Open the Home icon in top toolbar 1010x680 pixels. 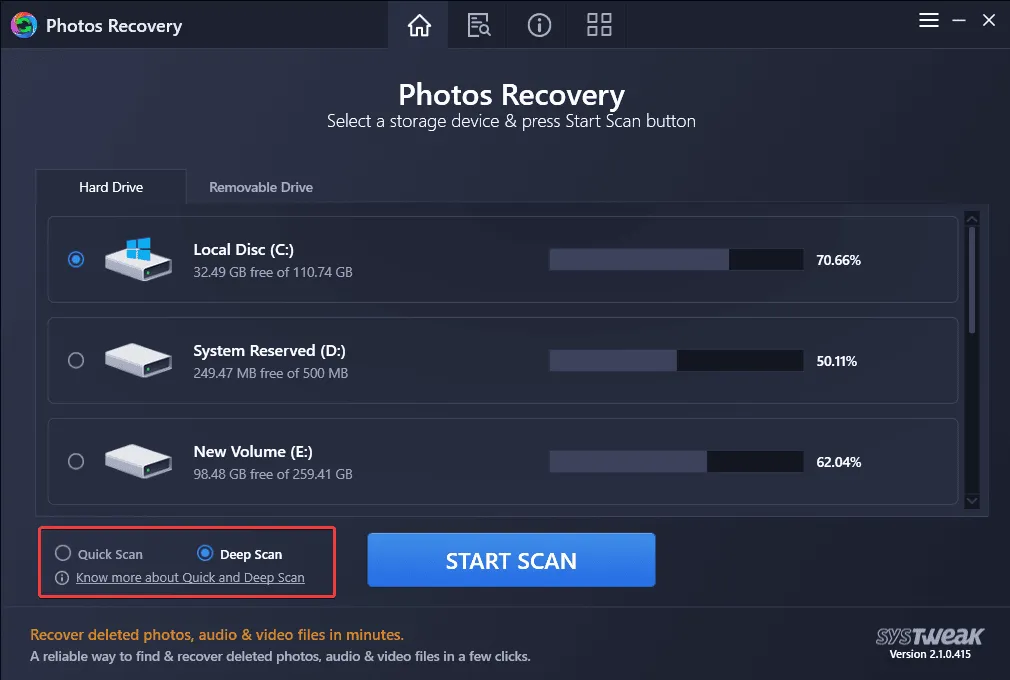point(419,25)
